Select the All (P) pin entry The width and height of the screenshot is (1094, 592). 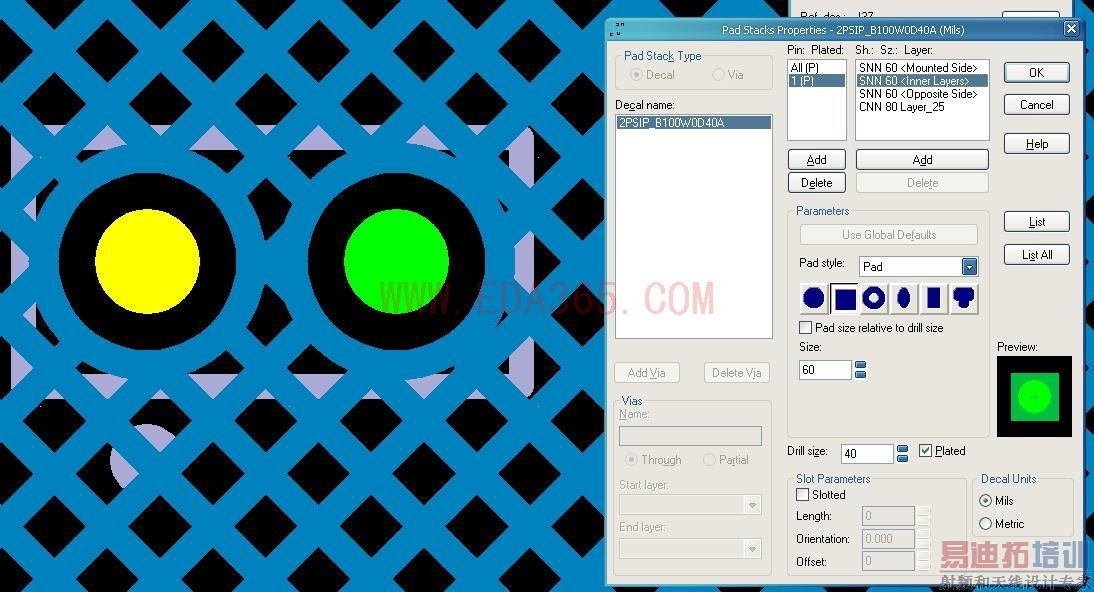coord(816,68)
